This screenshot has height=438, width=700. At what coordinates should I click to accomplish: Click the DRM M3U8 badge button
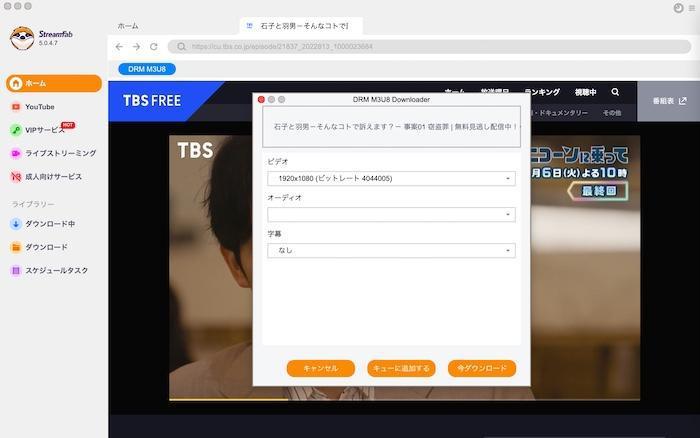click(x=147, y=69)
